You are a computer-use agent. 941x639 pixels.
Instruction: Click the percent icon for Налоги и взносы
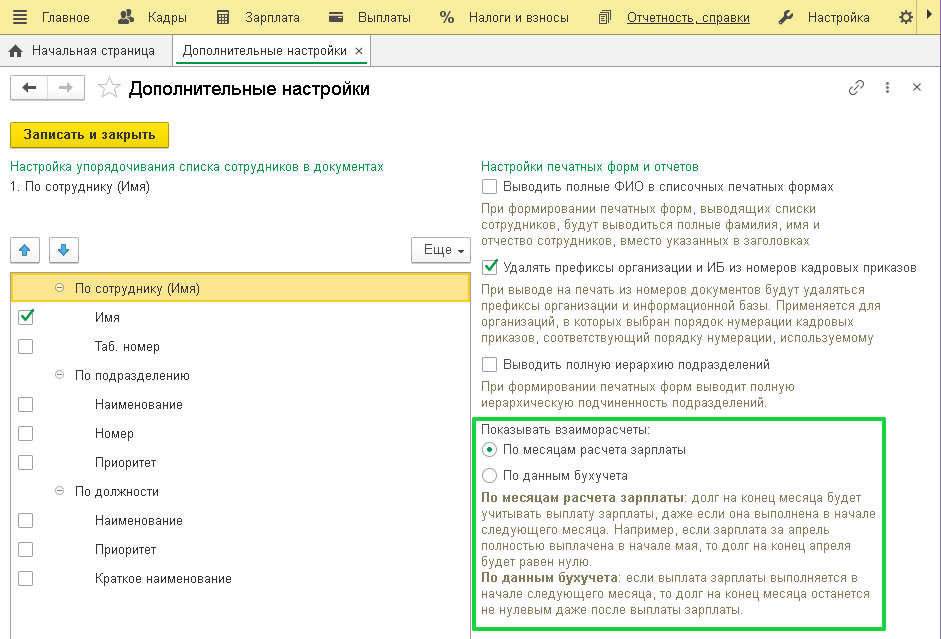point(446,17)
